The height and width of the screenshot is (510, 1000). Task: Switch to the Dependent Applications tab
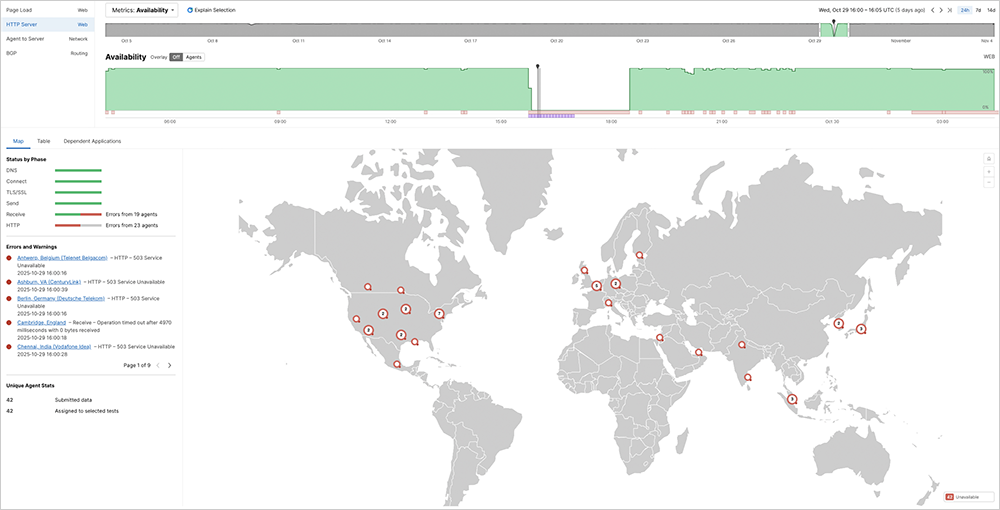(92, 141)
